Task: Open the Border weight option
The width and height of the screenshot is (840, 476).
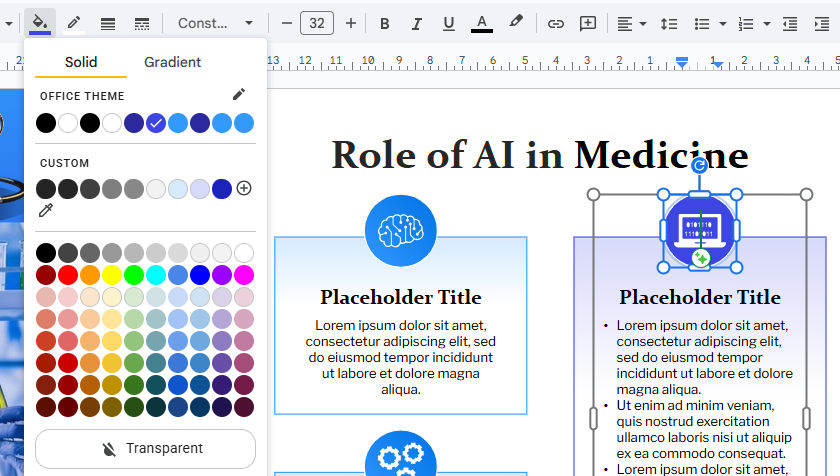Action: (108, 24)
